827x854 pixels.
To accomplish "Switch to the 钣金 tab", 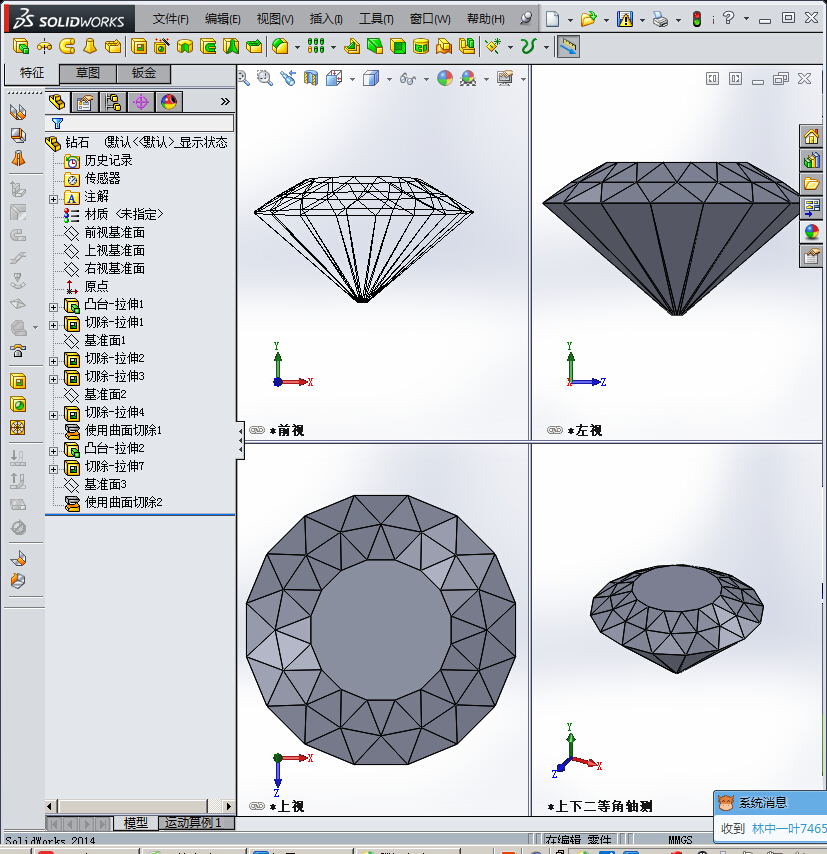I will click(144, 73).
